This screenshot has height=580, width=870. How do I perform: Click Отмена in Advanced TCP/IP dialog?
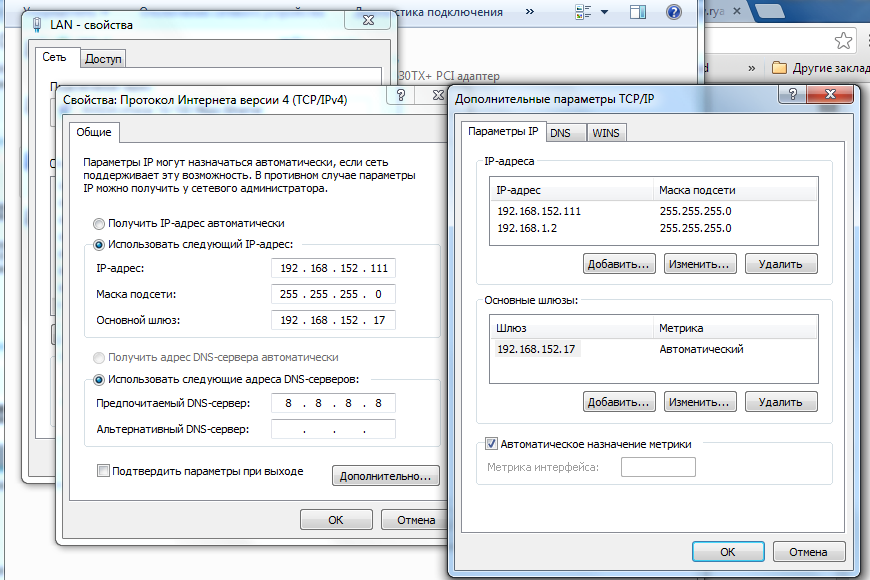pos(808,552)
